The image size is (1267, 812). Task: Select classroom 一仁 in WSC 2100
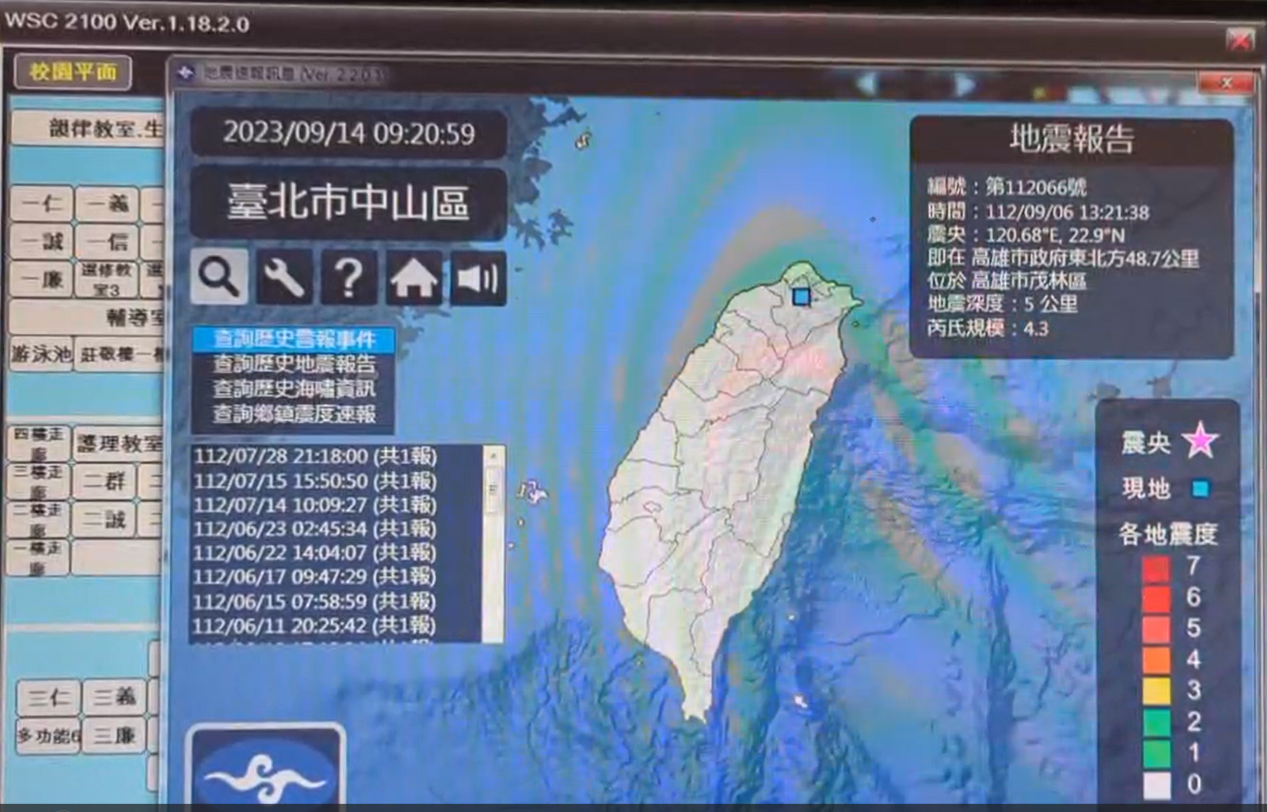(40, 205)
